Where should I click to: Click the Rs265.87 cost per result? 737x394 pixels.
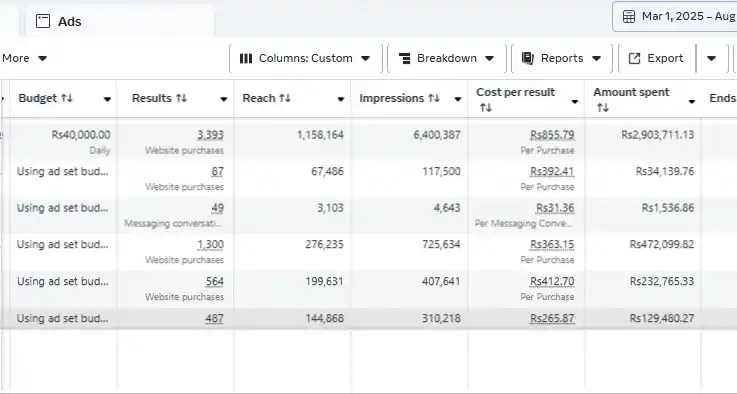point(552,319)
